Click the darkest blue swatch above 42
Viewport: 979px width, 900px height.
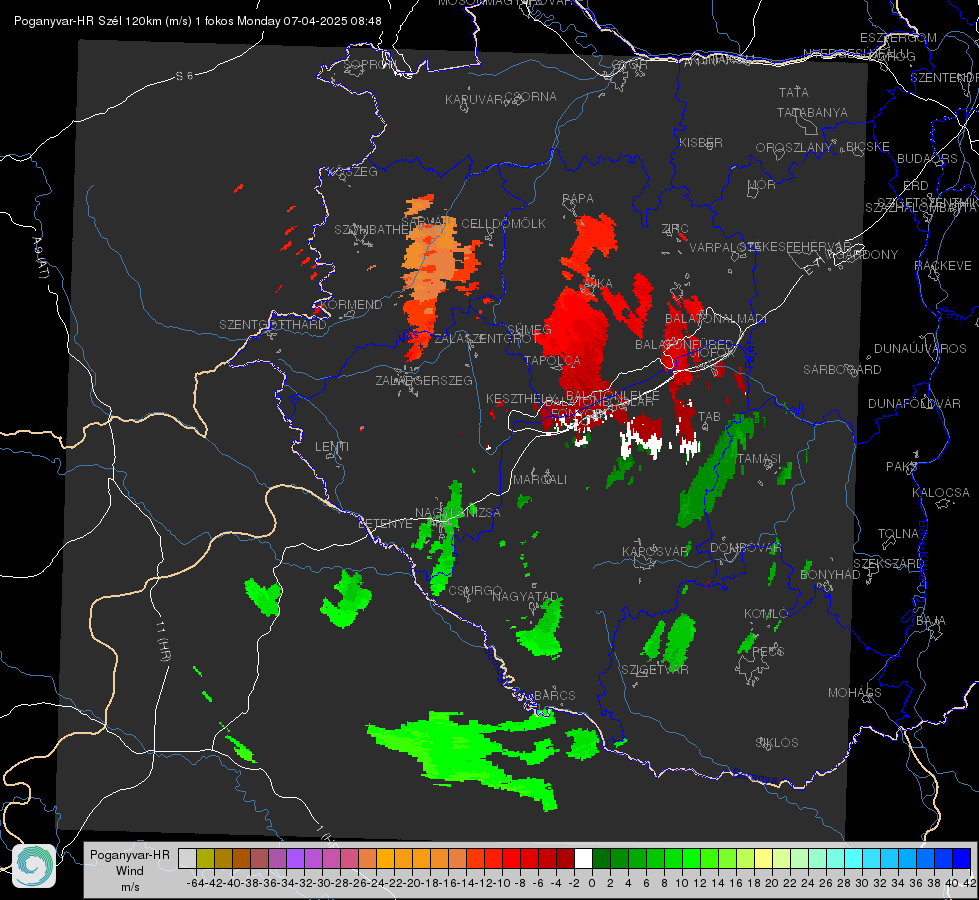click(x=962, y=858)
